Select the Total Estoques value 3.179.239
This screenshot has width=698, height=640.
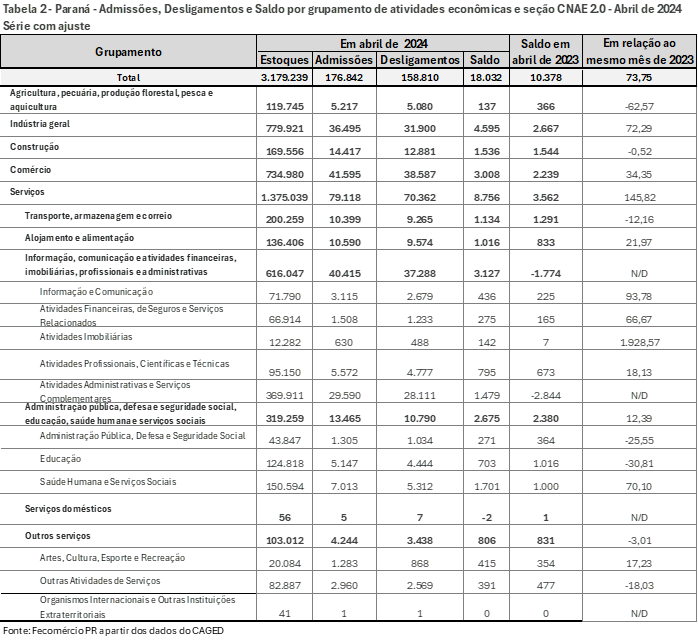tap(284, 77)
